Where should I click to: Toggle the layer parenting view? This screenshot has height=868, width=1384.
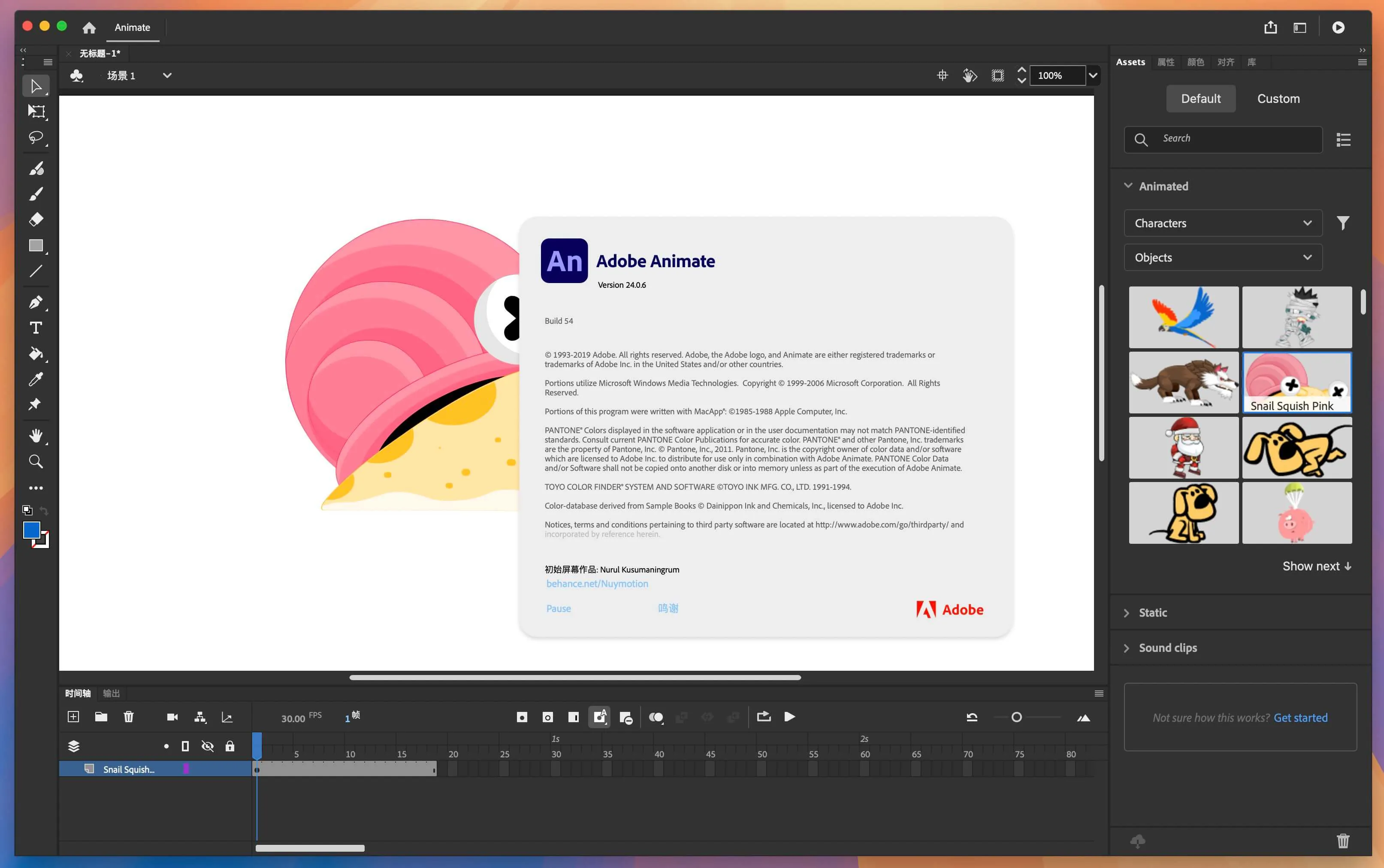click(x=200, y=717)
